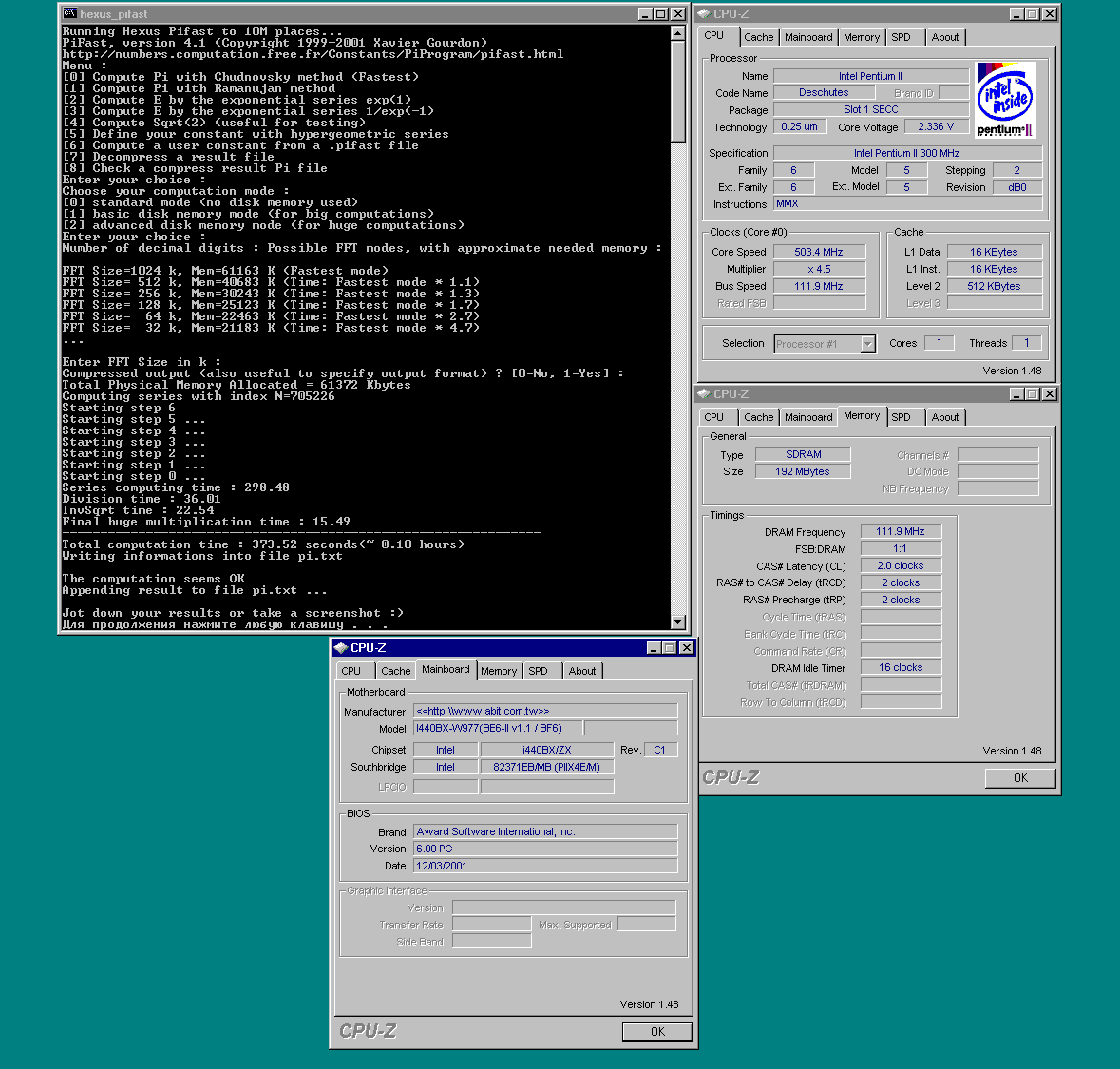Close the CPU-Z Memory window
Screen dimensions: 1120x1069
tap(1050, 393)
